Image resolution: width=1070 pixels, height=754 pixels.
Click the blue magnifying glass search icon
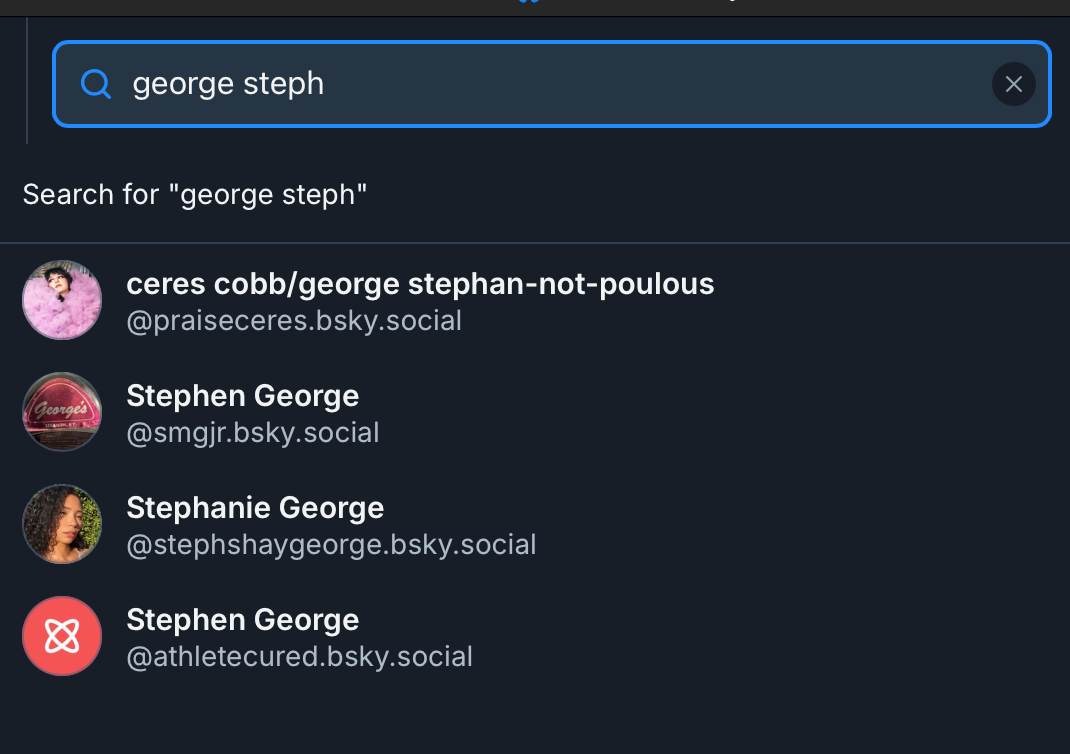click(x=96, y=84)
